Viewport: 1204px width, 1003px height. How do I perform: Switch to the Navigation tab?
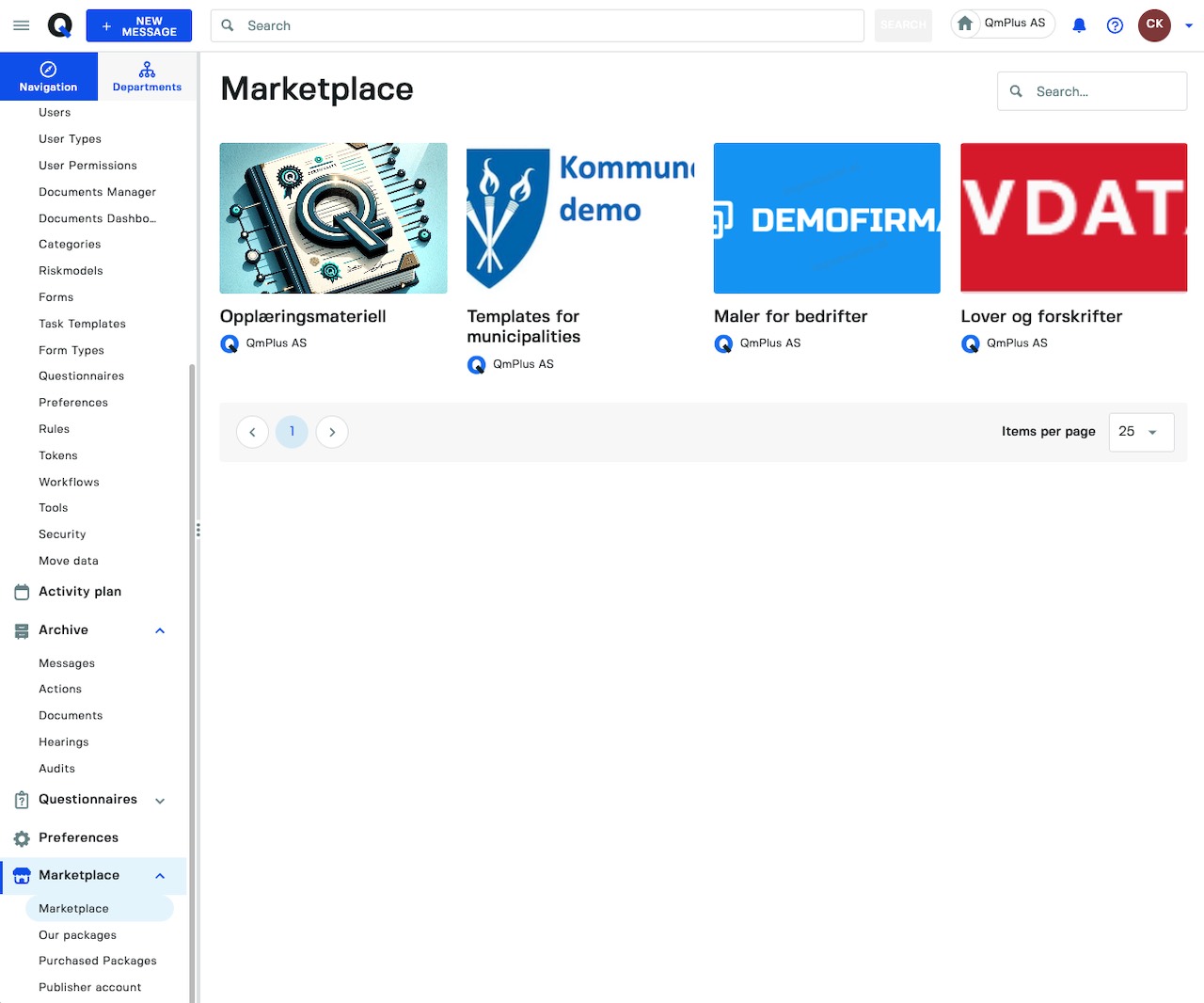coord(49,76)
